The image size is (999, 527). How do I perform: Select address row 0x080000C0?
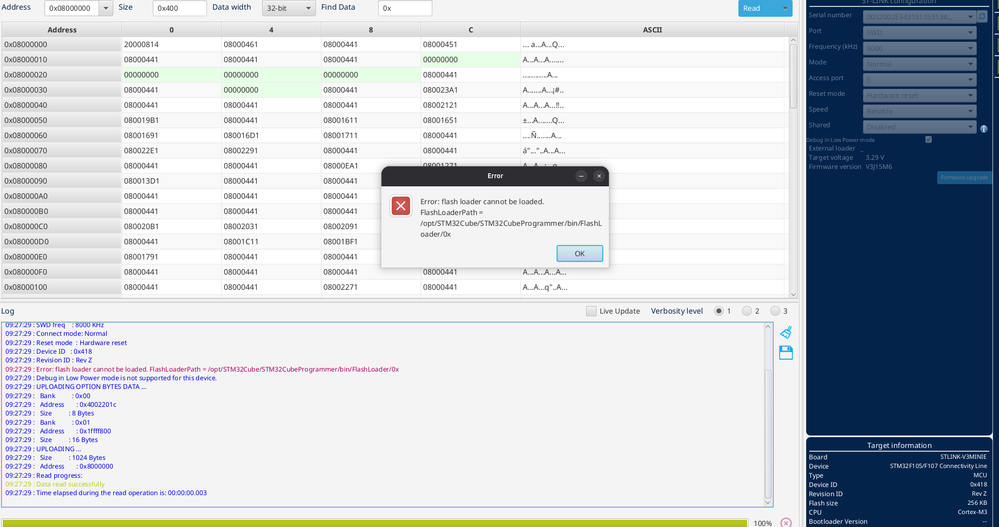[62, 226]
